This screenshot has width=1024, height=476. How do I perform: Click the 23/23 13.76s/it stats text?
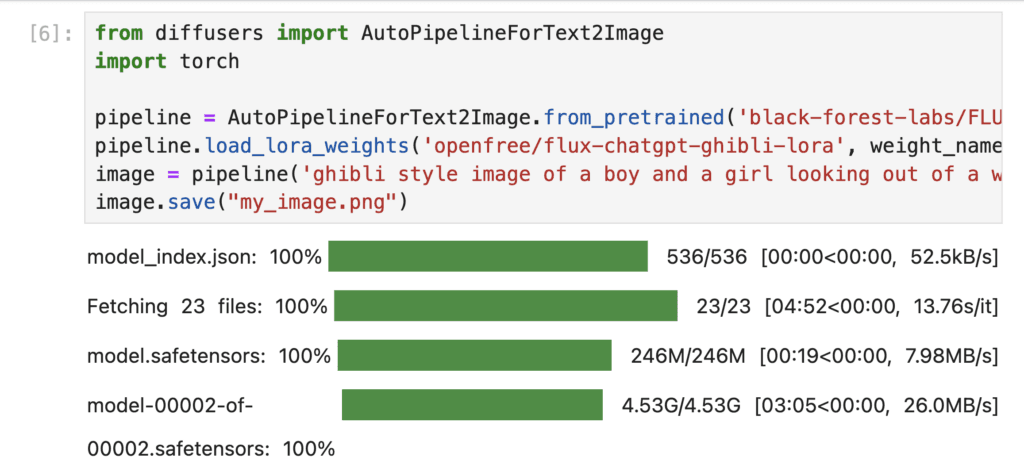pyautogui.click(x=848, y=307)
